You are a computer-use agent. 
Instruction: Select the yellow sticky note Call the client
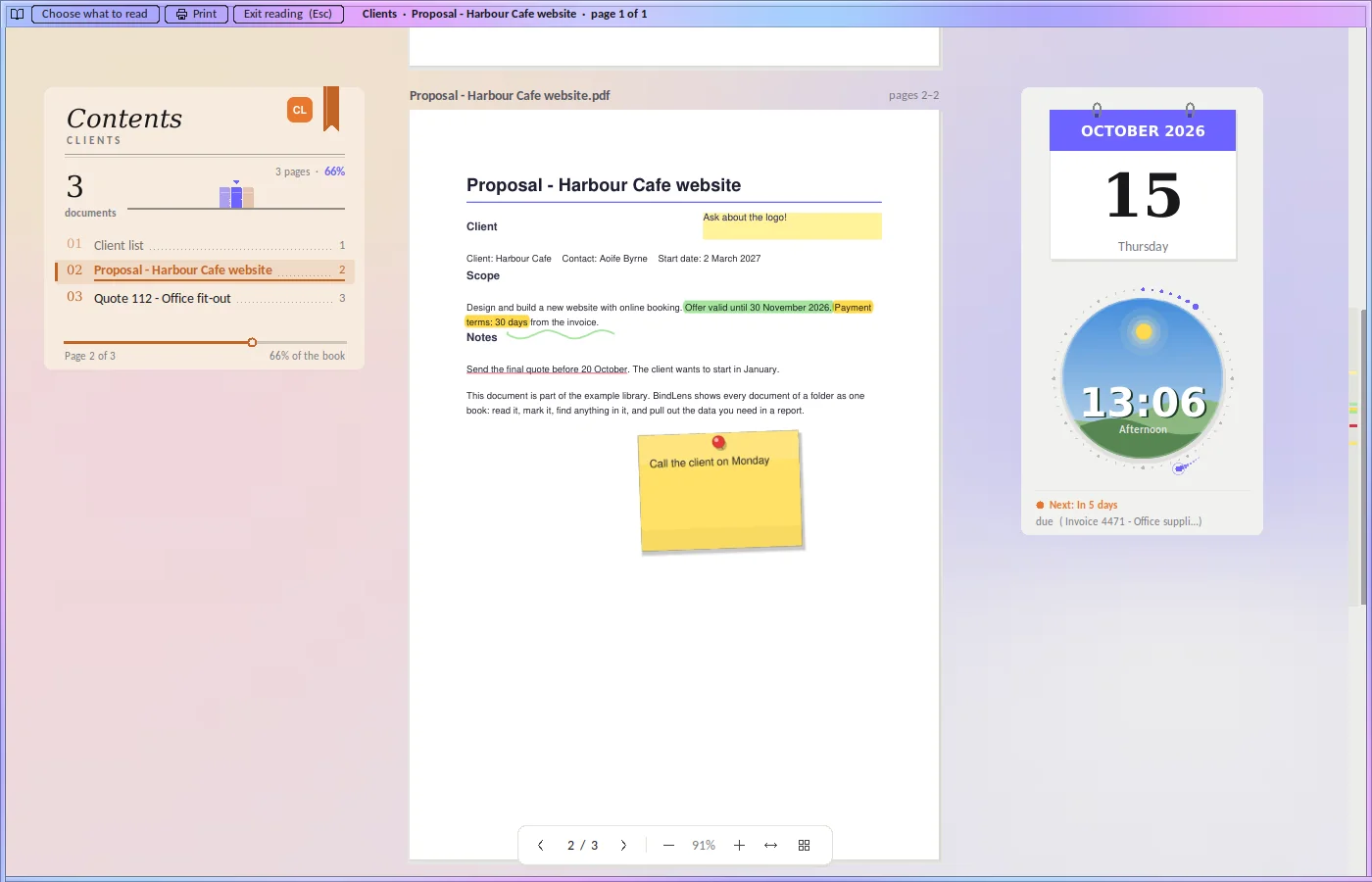721,492
